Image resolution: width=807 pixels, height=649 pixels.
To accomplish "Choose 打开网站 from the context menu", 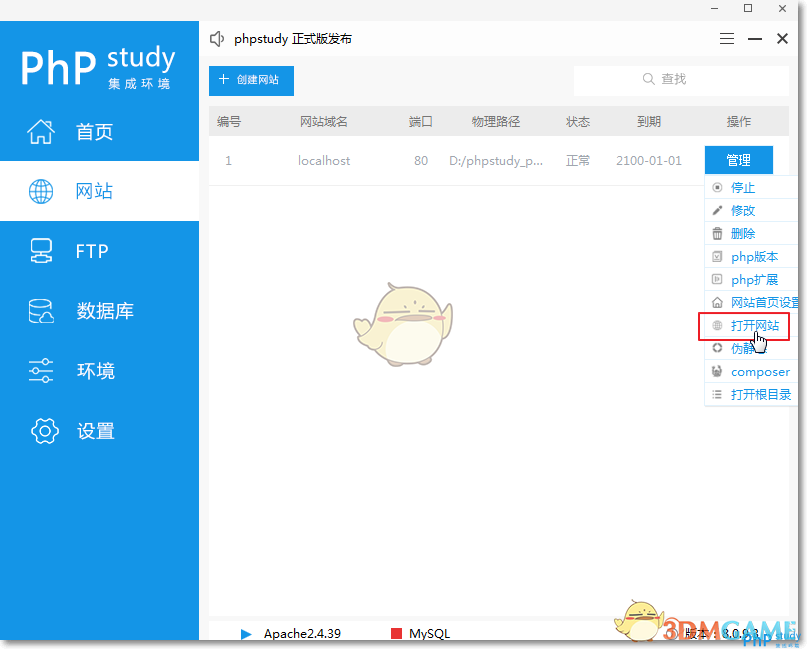I will point(751,325).
